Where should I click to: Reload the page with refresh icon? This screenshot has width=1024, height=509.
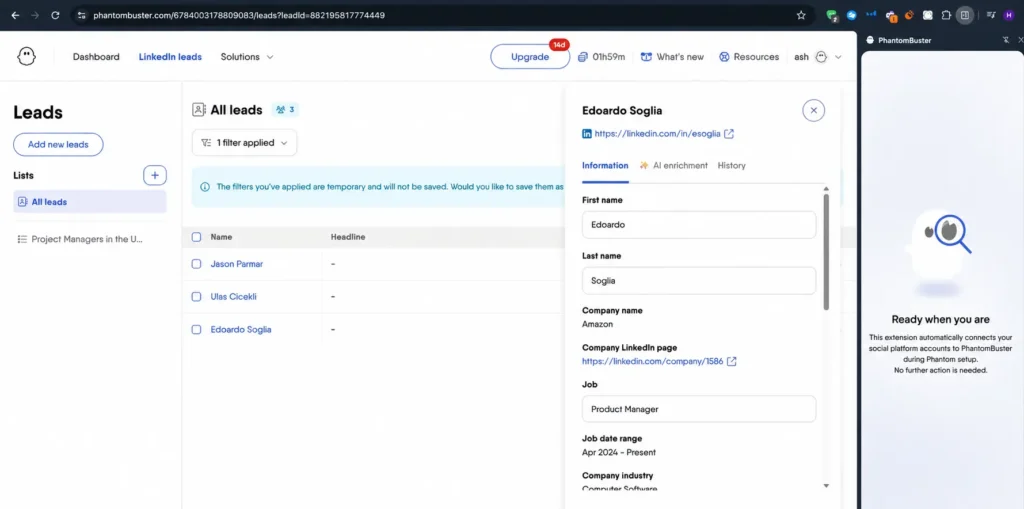(56, 15)
